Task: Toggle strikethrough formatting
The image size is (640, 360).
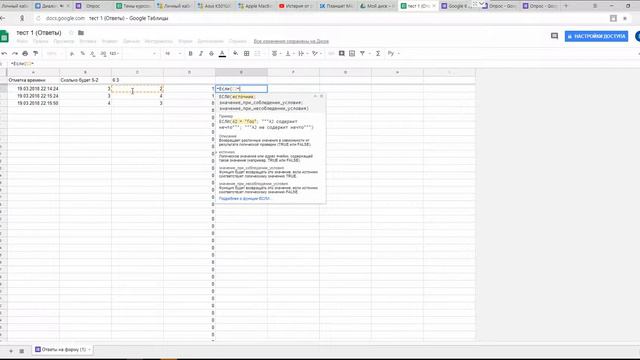Action: [211, 53]
